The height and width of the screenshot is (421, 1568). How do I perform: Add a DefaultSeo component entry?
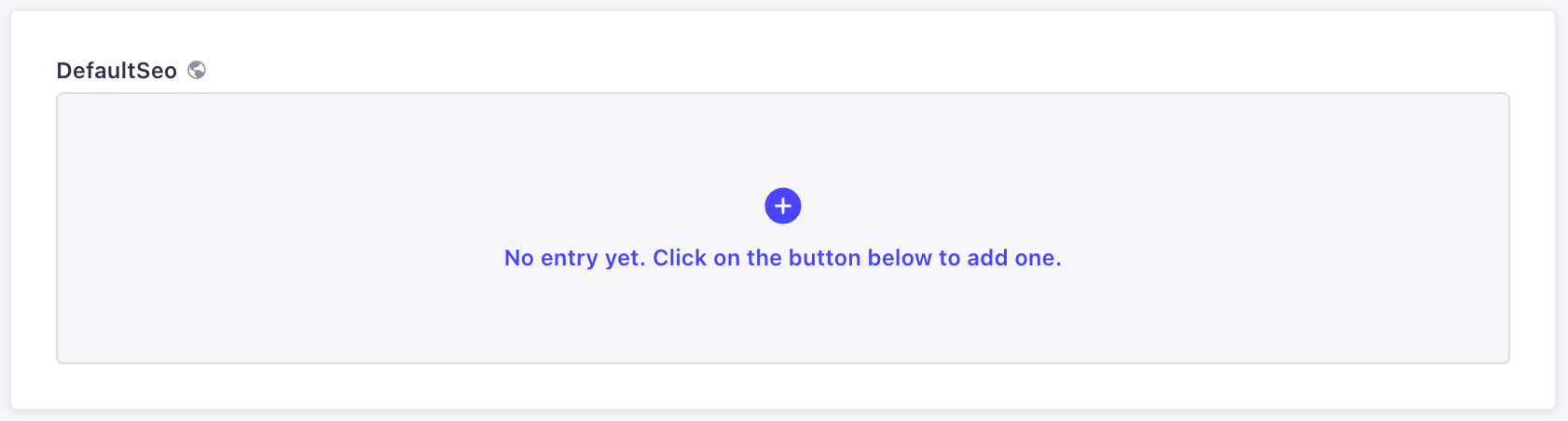coord(783,206)
